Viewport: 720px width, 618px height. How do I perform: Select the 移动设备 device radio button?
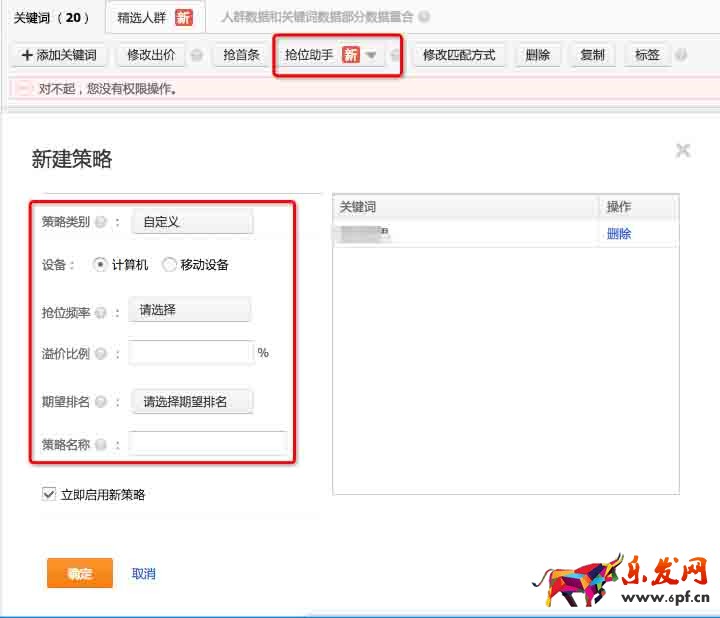pyautogui.click(x=169, y=265)
